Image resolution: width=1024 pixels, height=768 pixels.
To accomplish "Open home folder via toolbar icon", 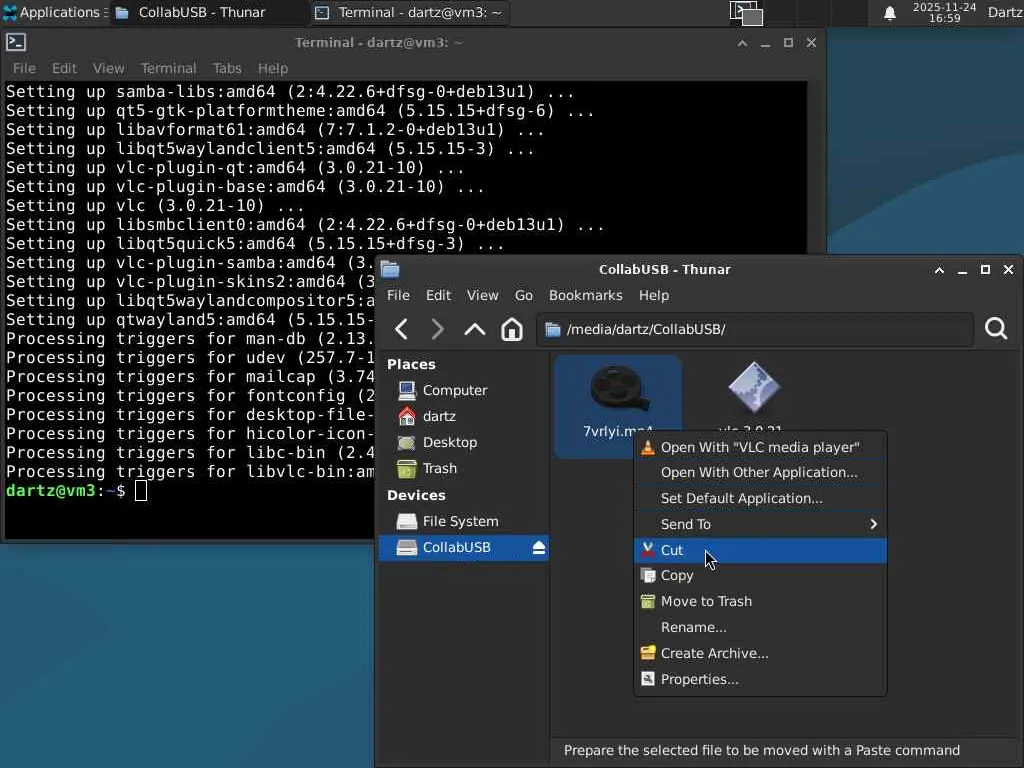I will click(x=512, y=330).
